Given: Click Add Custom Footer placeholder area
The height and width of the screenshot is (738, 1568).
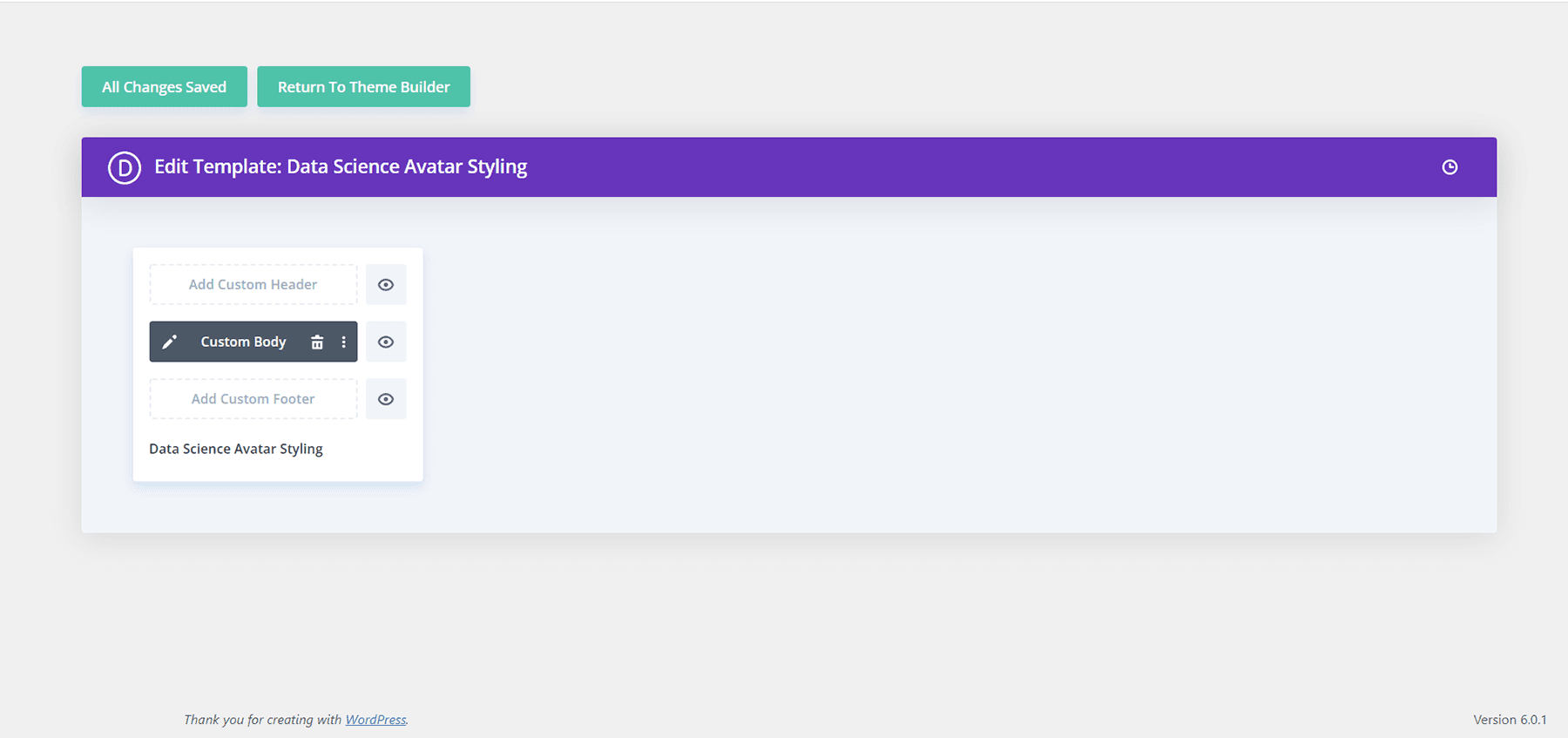Looking at the screenshot, I should [252, 399].
